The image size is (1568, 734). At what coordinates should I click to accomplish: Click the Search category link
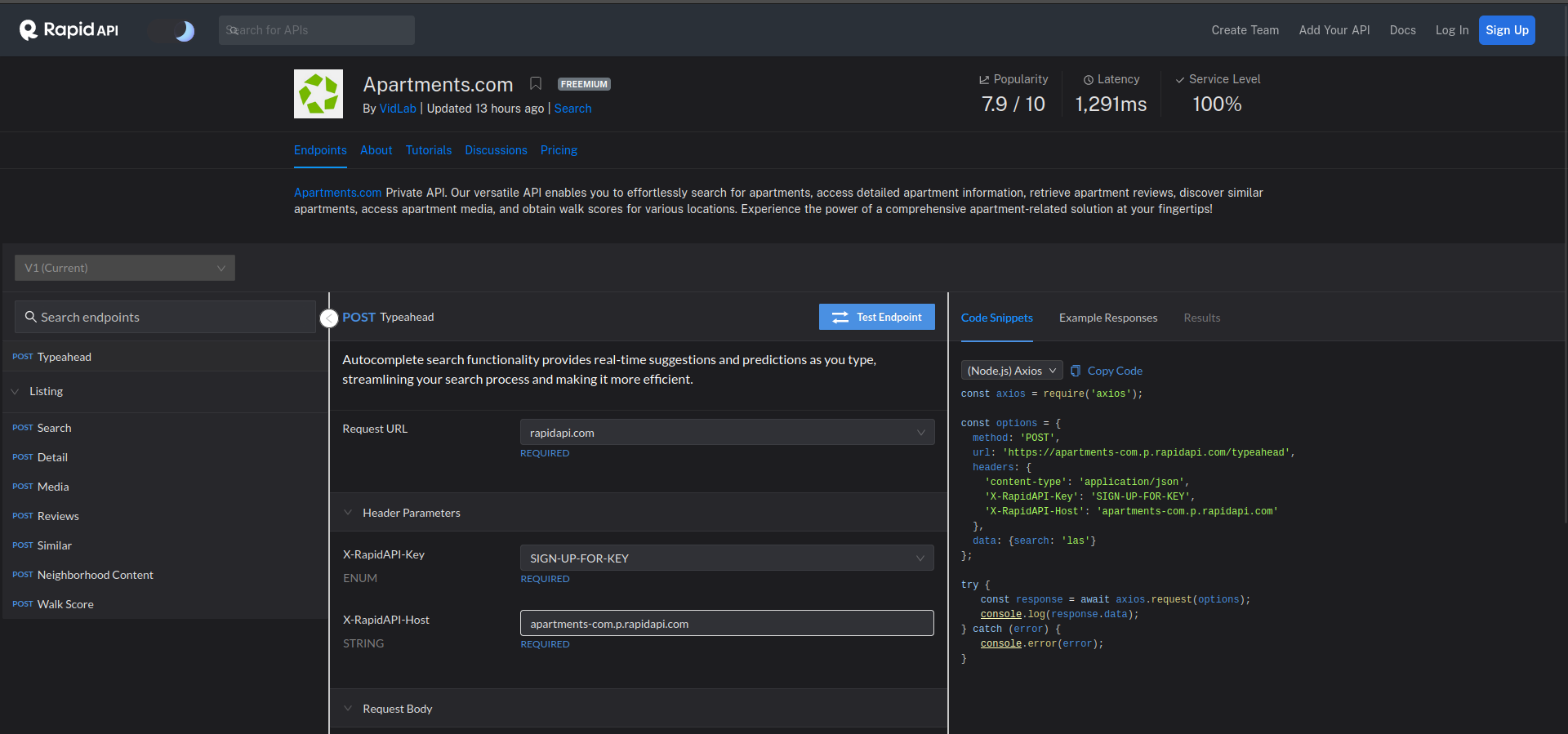pos(572,109)
